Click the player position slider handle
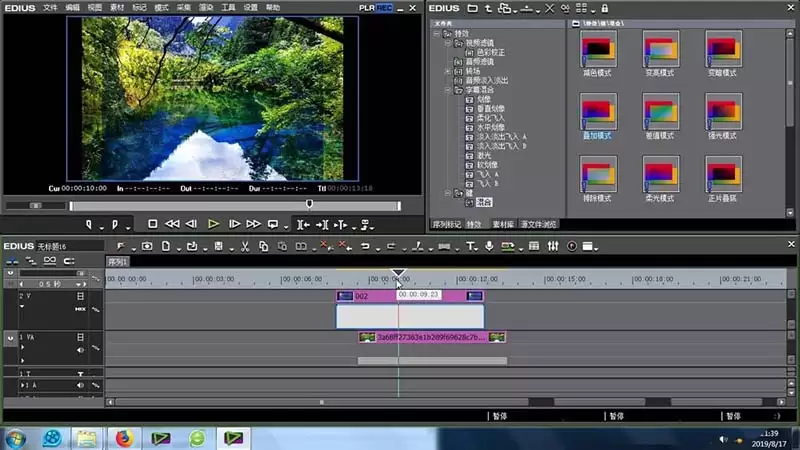This screenshot has height=450, width=800. tap(309, 205)
